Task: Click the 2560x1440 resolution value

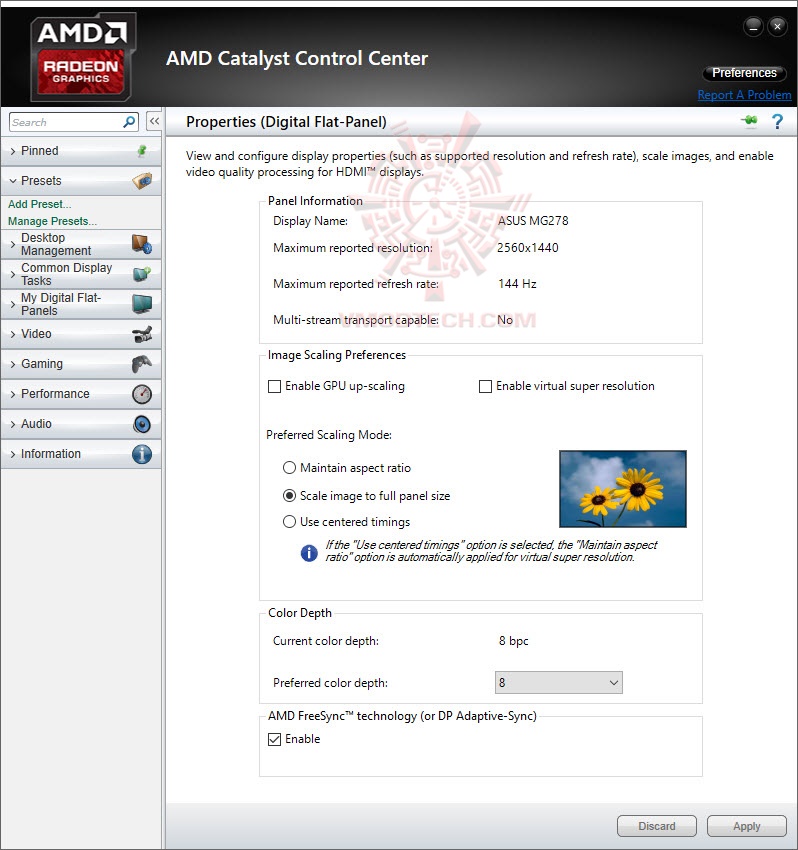Action: [x=527, y=248]
